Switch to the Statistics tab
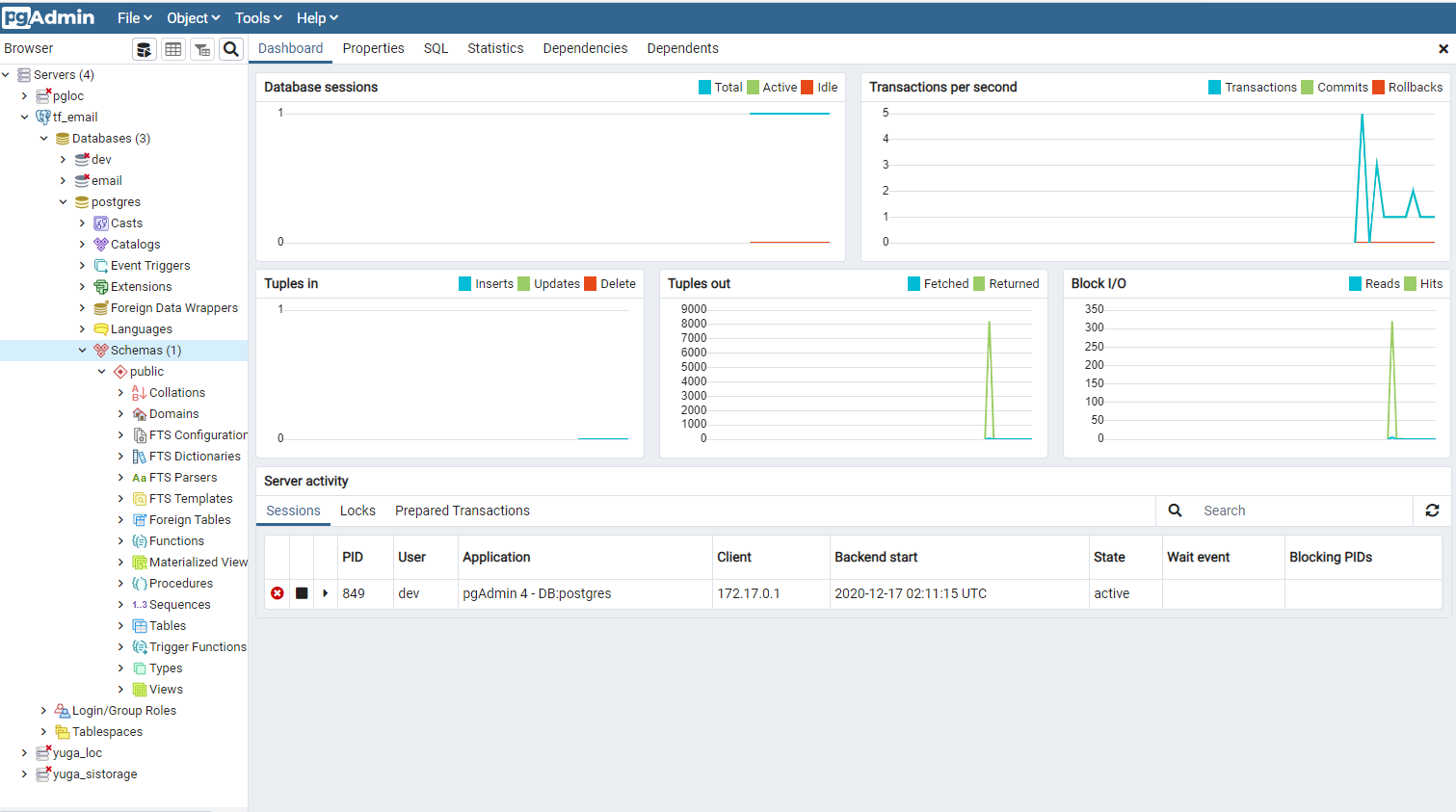This screenshot has height=812, width=1456. point(494,48)
